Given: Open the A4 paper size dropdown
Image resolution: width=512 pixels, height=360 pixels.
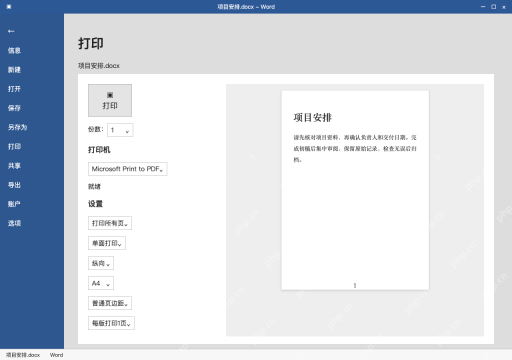Looking at the screenshot, I should (101, 283).
